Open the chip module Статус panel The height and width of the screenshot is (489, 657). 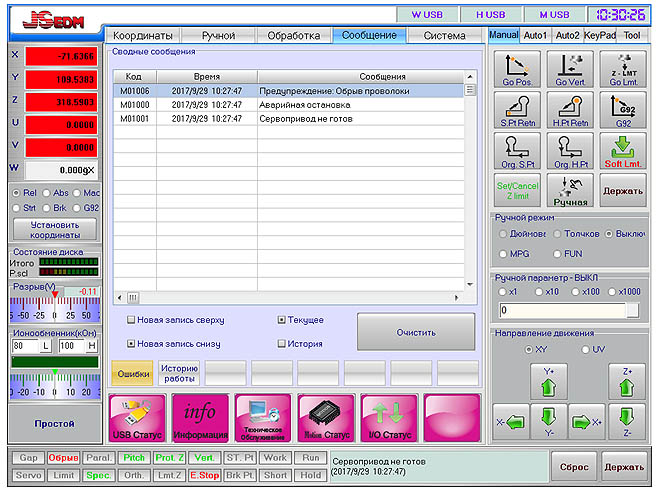click(x=326, y=418)
